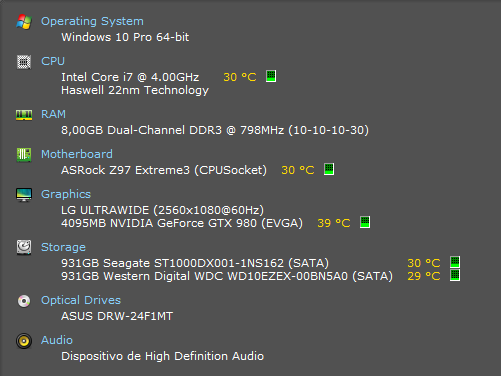The image size is (501, 376).
Task: Click the CPU chip icon
Action: (24, 62)
